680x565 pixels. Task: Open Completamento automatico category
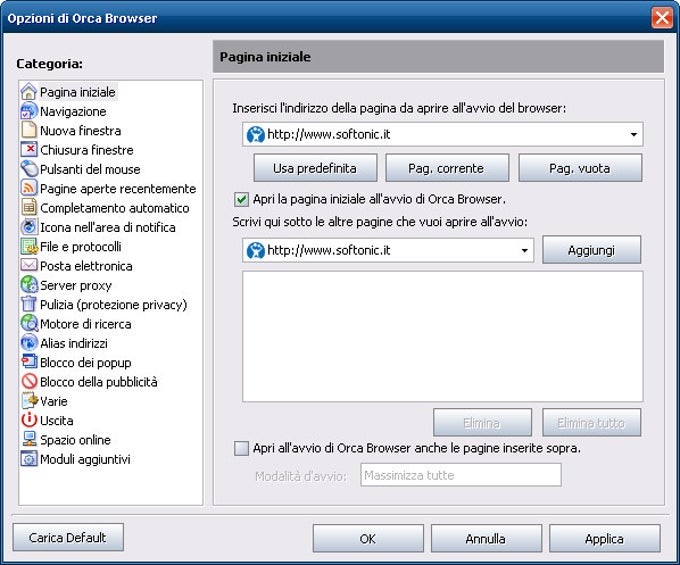coord(114,208)
